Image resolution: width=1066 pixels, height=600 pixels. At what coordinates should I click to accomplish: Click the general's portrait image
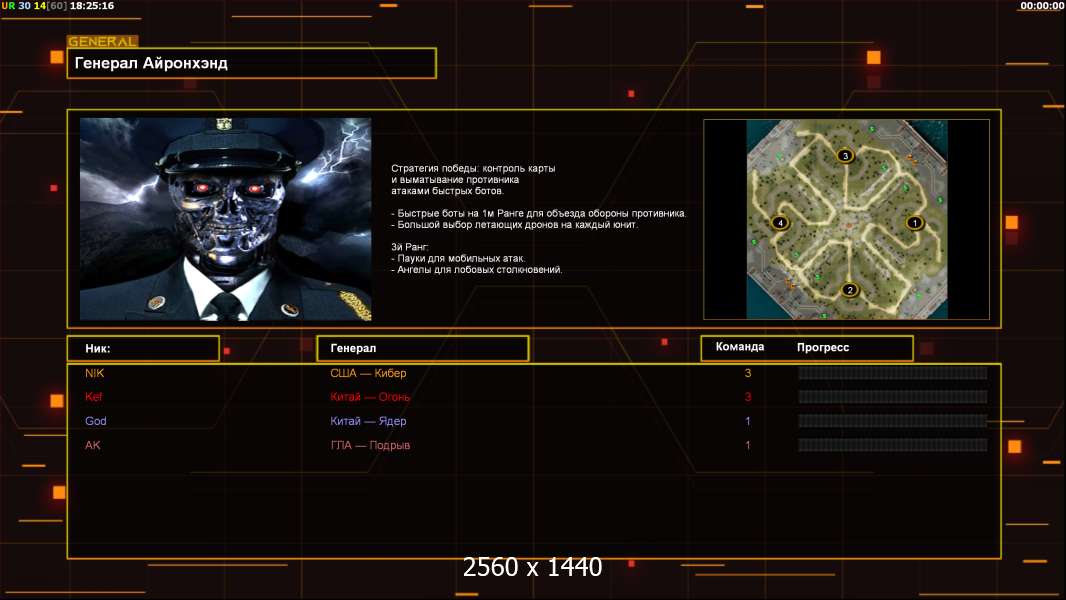pyautogui.click(x=226, y=219)
